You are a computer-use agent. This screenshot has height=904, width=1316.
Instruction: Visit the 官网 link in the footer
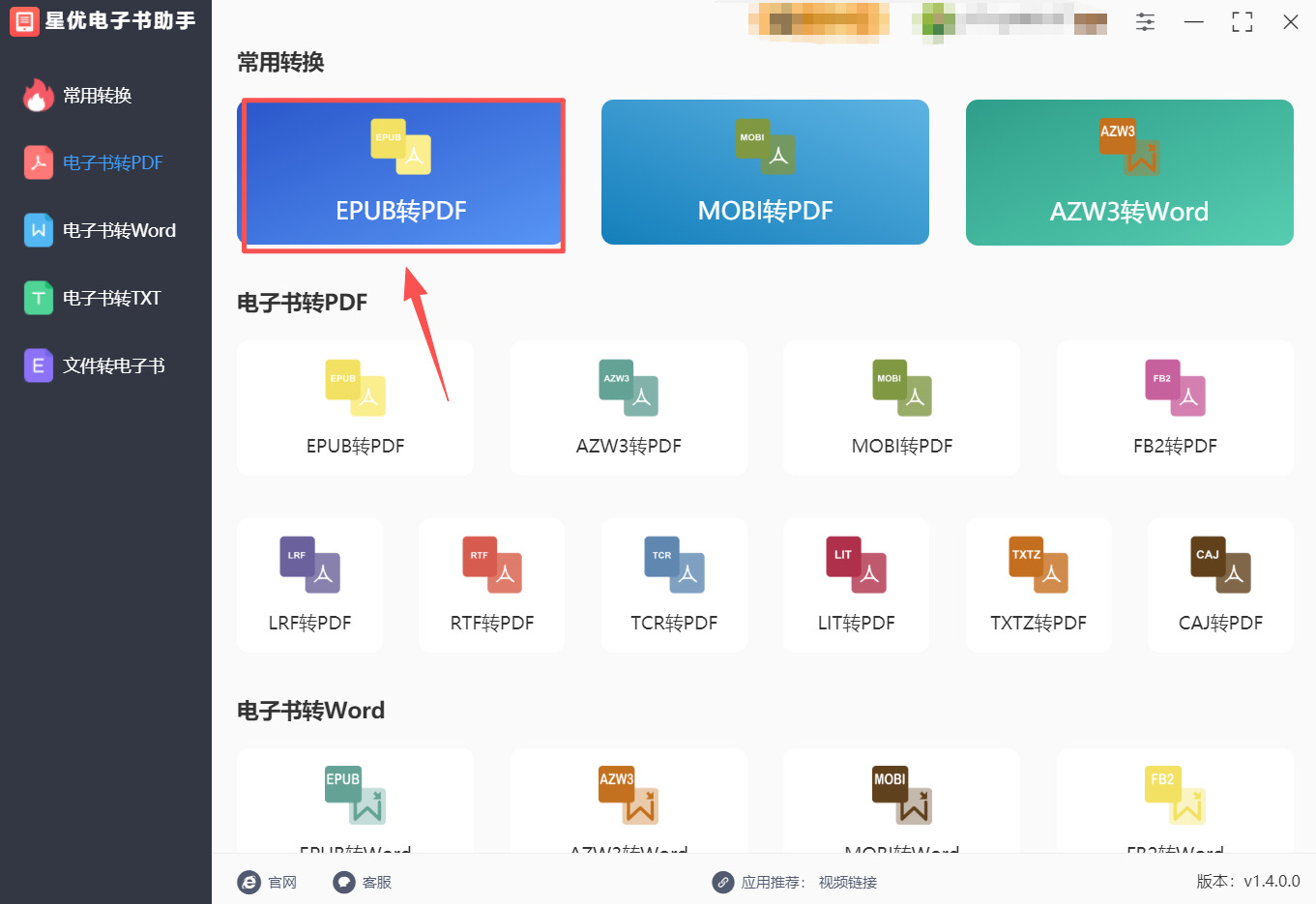pos(268,882)
